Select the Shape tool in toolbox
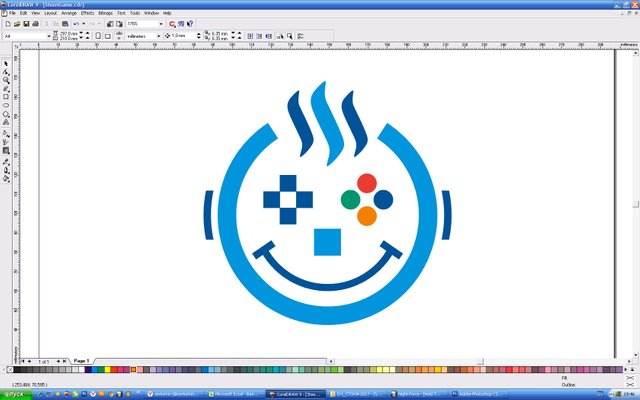The height and width of the screenshot is (400, 640). (x=6, y=72)
